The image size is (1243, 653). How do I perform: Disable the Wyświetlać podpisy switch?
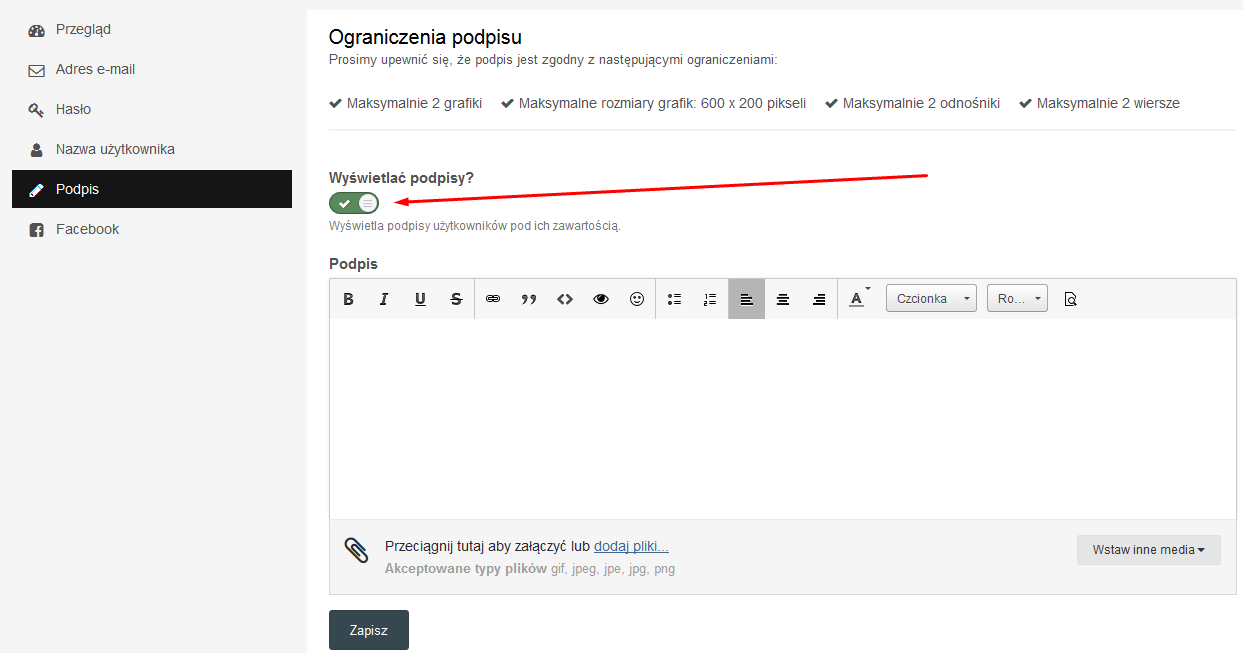[x=354, y=203]
